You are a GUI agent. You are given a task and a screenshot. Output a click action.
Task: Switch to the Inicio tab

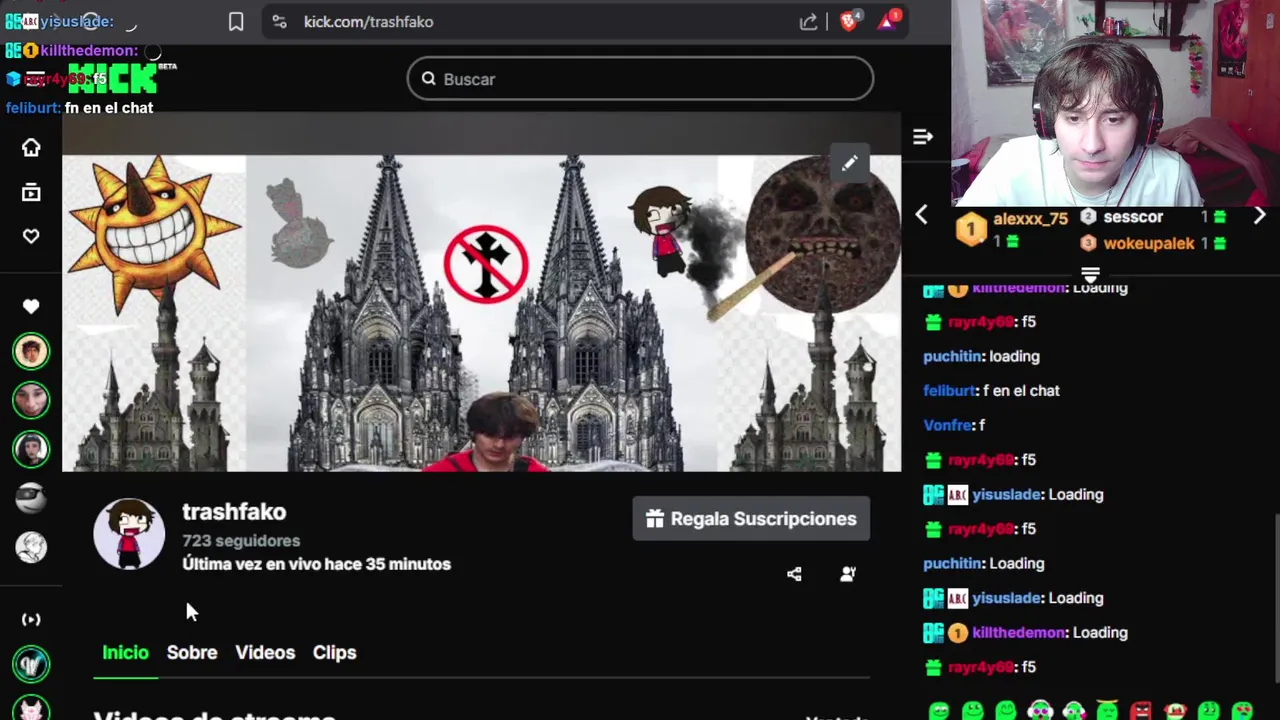125,653
